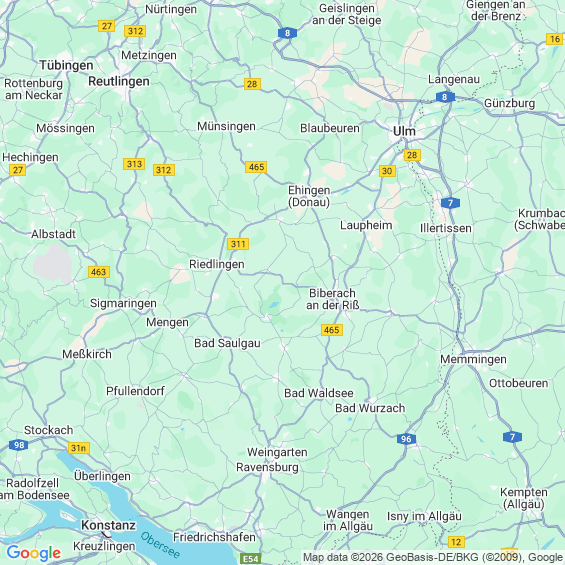Click the yellow 31n road shield
The height and width of the screenshot is (565, 565).
coord(79,448)
